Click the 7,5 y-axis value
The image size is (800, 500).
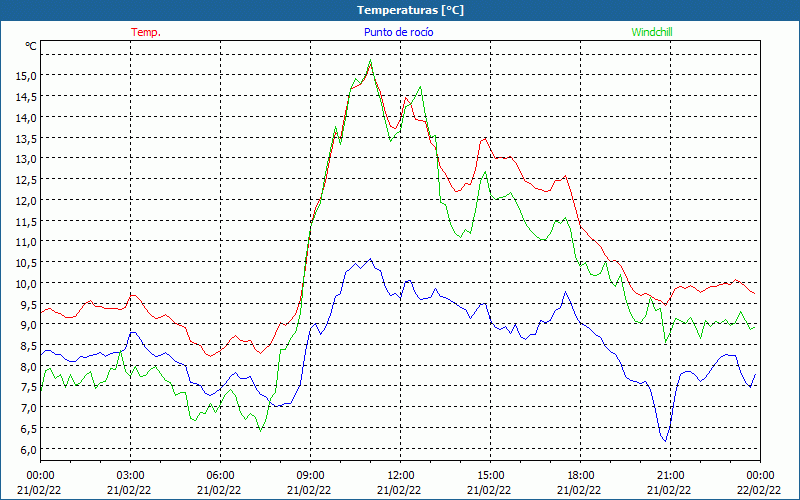(28, 387)
